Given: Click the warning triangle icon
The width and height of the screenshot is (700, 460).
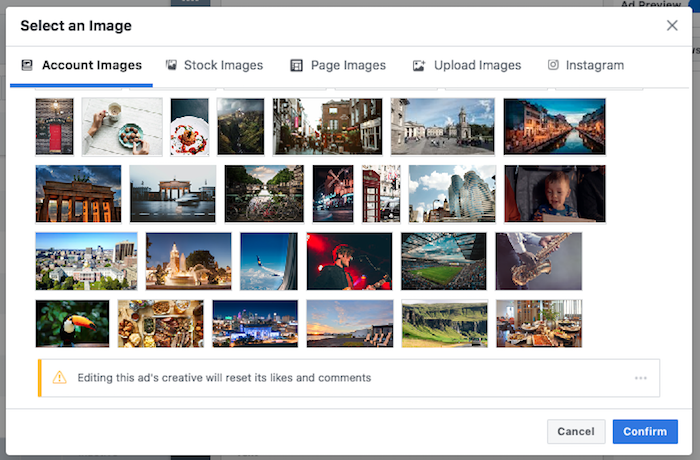Looking at the screenshot, I should (59, 377).
